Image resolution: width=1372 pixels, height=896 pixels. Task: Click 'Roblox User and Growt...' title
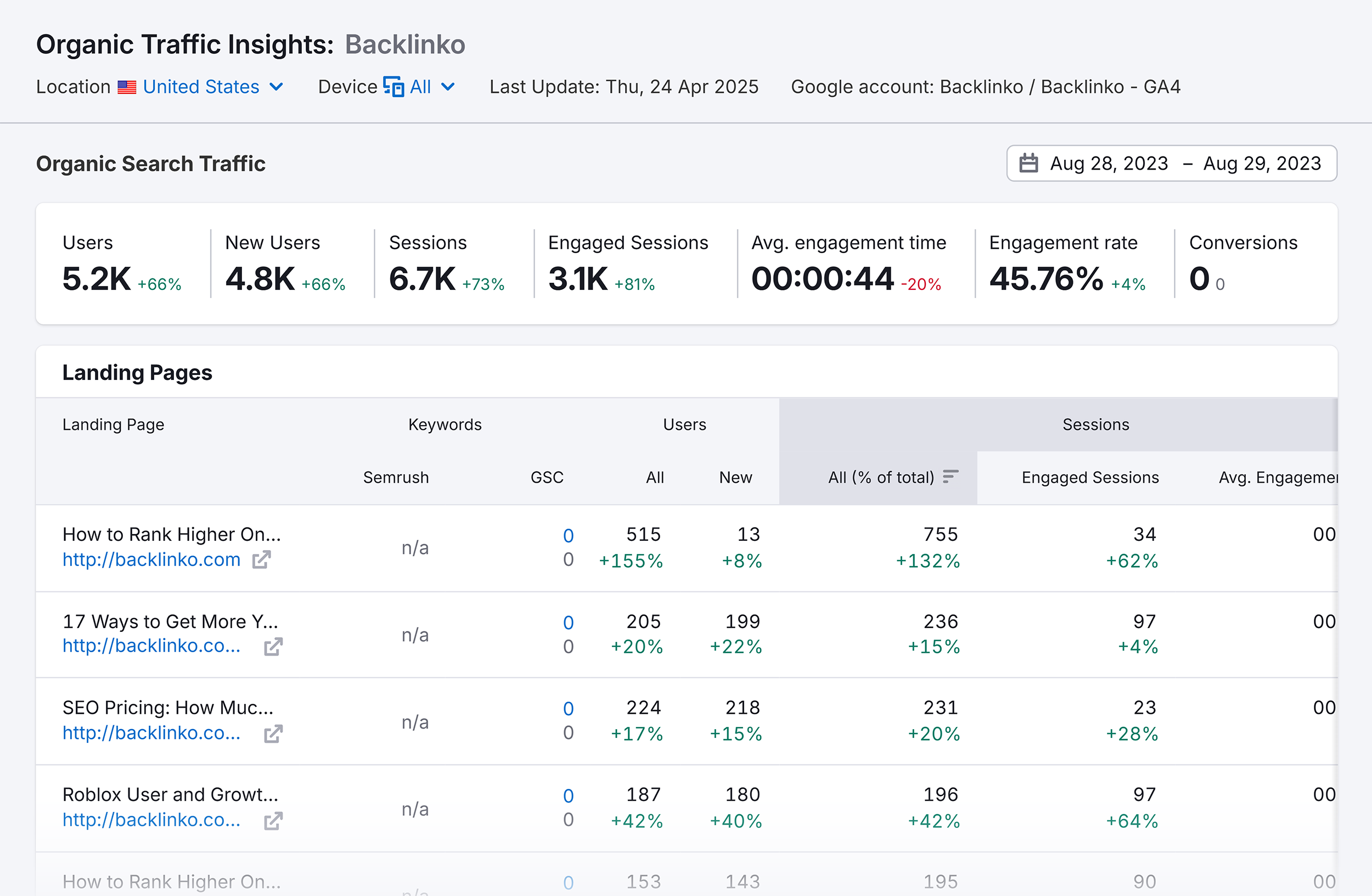tap(171, 794)
